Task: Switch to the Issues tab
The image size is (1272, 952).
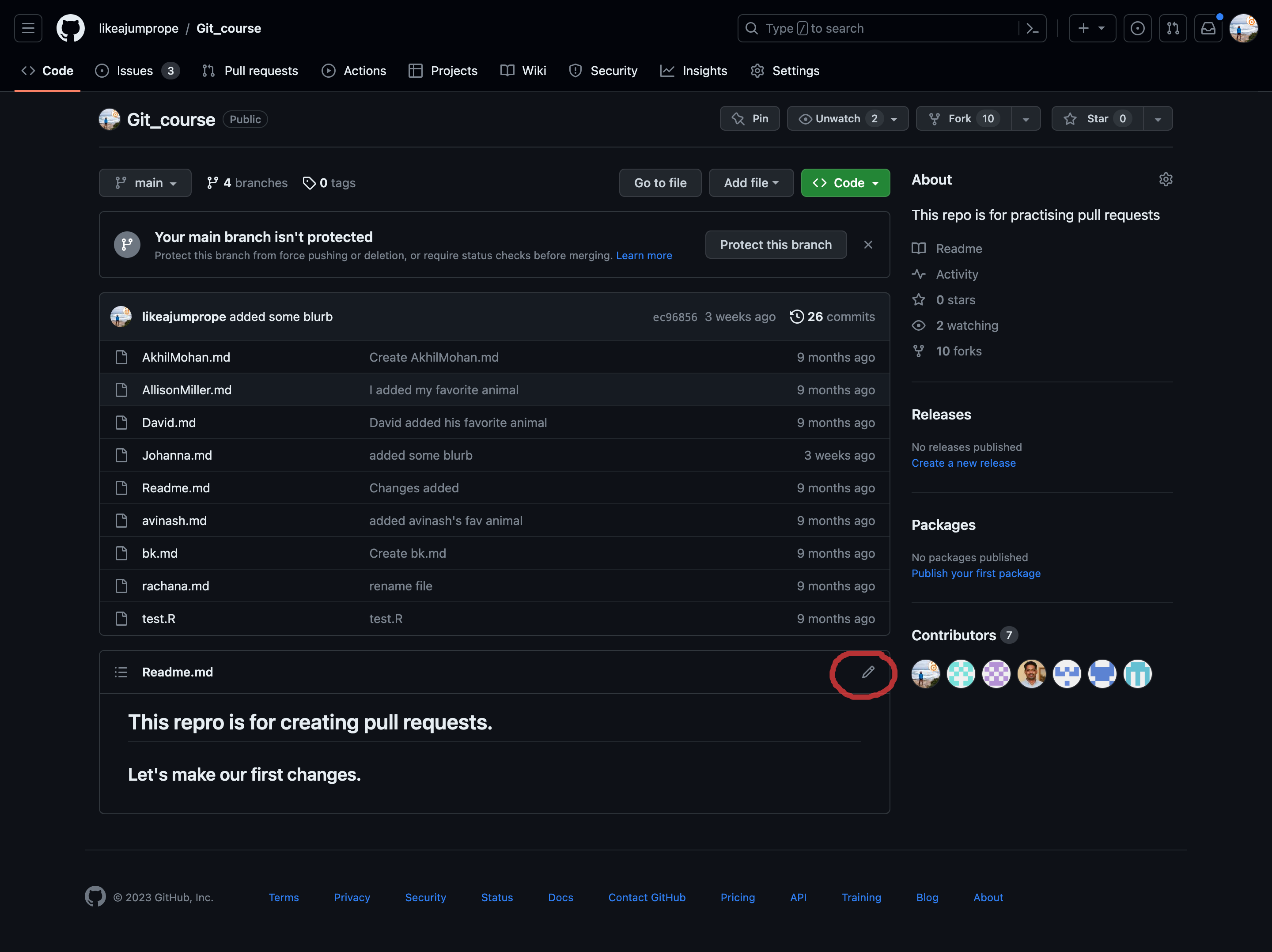Action: tap(137, 71)
